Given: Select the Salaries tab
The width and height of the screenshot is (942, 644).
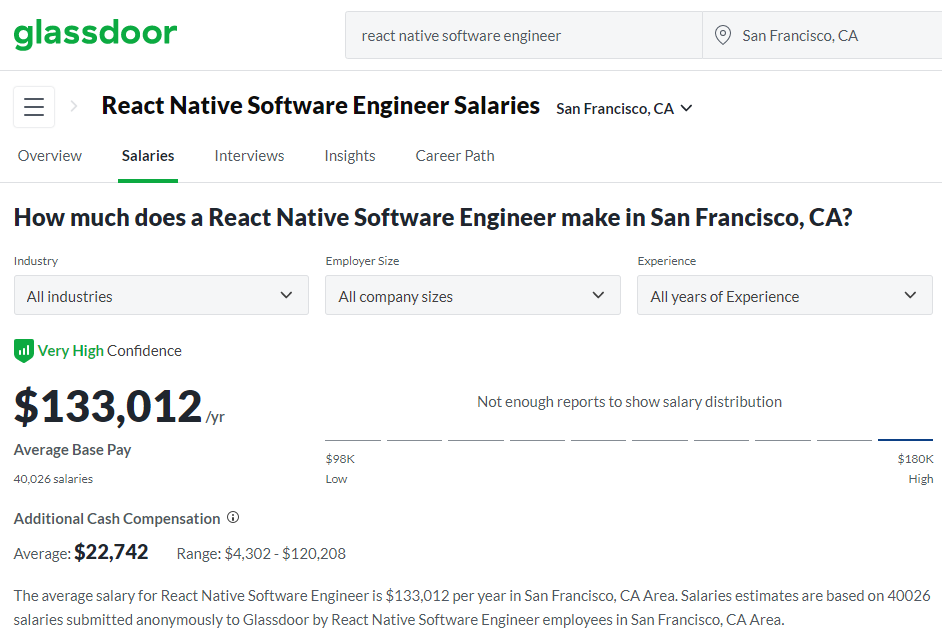Looking at the screenshot, I should click(148, 156).
